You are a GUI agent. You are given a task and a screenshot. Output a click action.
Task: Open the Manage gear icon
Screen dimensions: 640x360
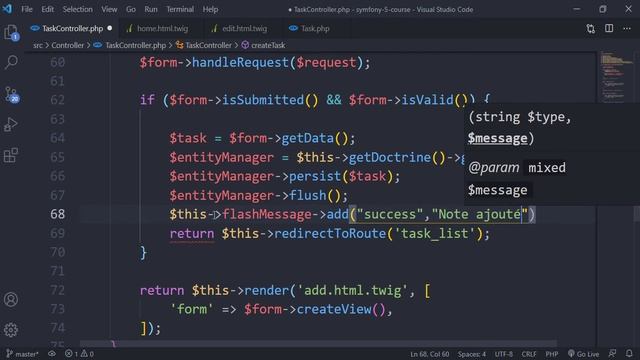11,329
